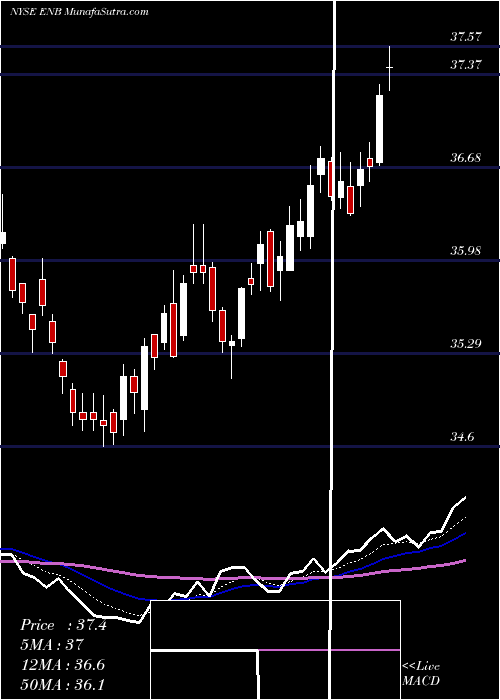The width and height of the screenshot is (500, 700).
Task: Click the 50MA : 36.1 readout
Action: click(x=62, y=685)
